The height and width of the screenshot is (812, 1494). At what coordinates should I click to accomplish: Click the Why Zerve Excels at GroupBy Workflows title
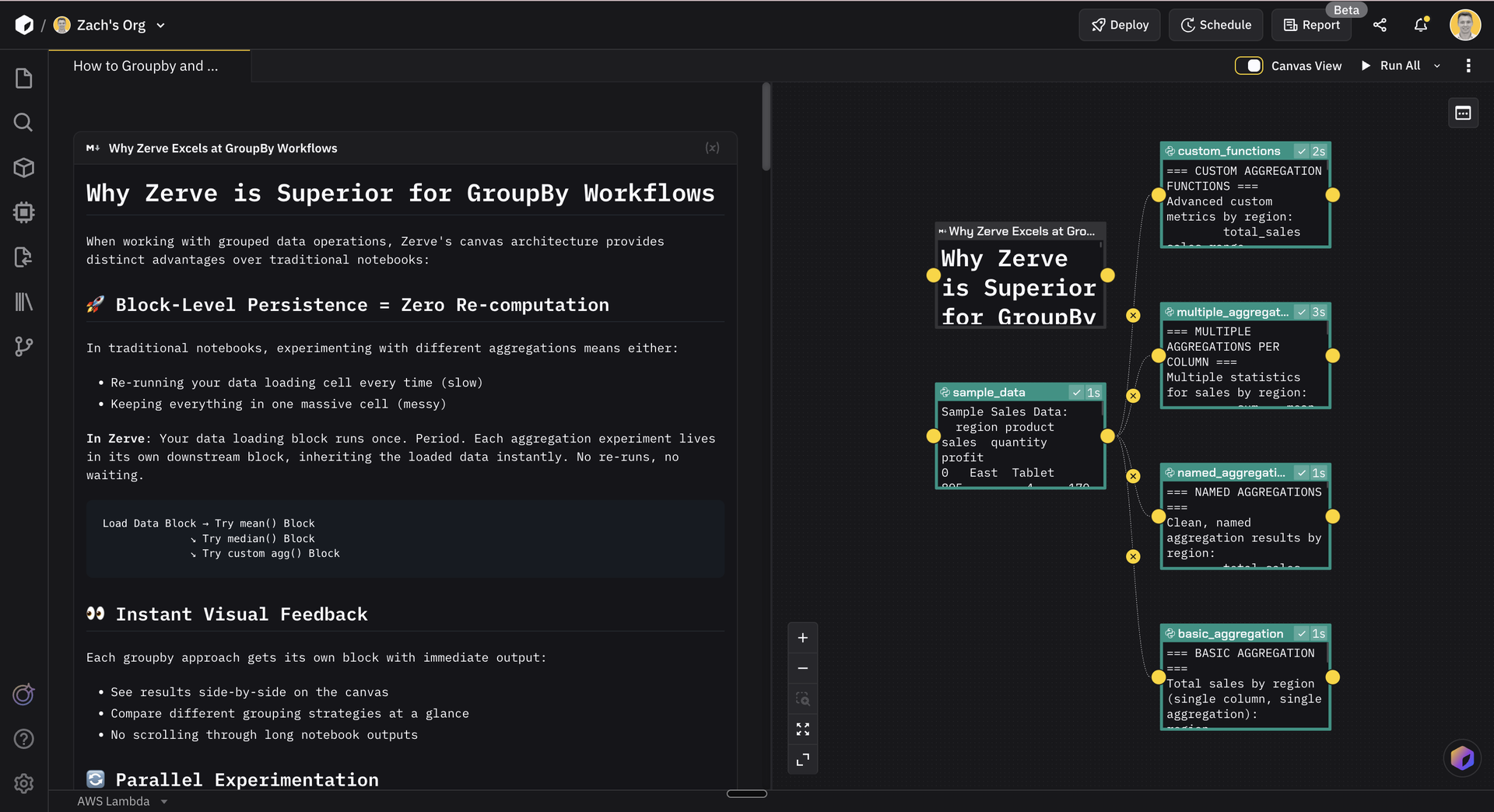click(x=223, y=148)
